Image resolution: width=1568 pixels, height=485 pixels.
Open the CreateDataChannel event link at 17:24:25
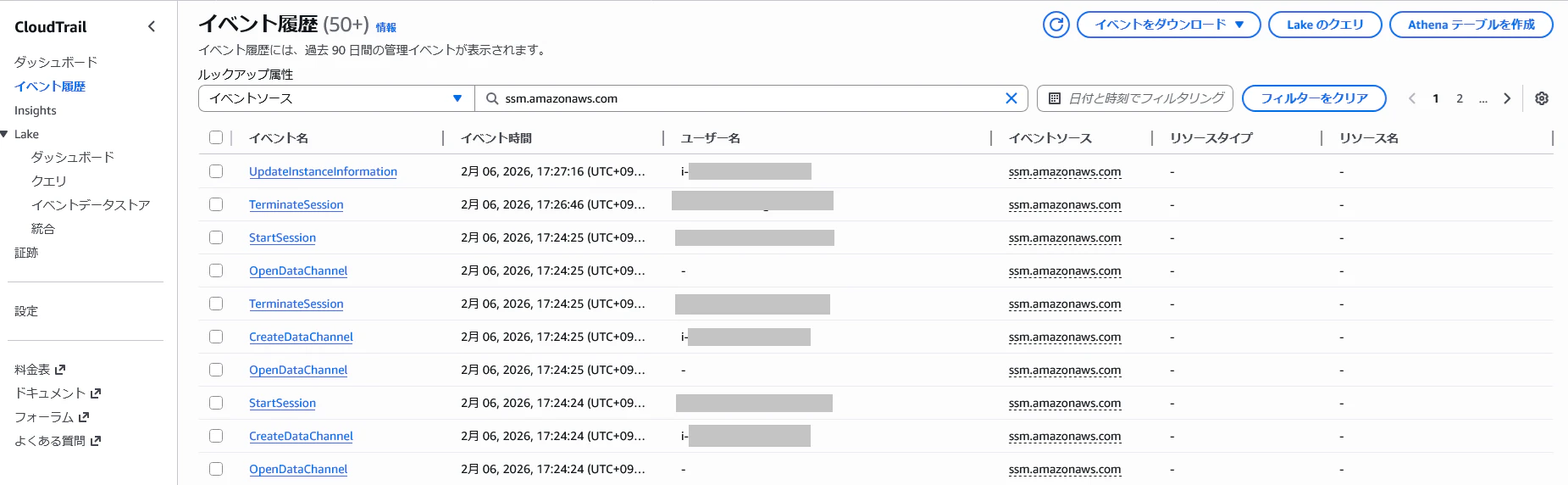click(301, 337)
